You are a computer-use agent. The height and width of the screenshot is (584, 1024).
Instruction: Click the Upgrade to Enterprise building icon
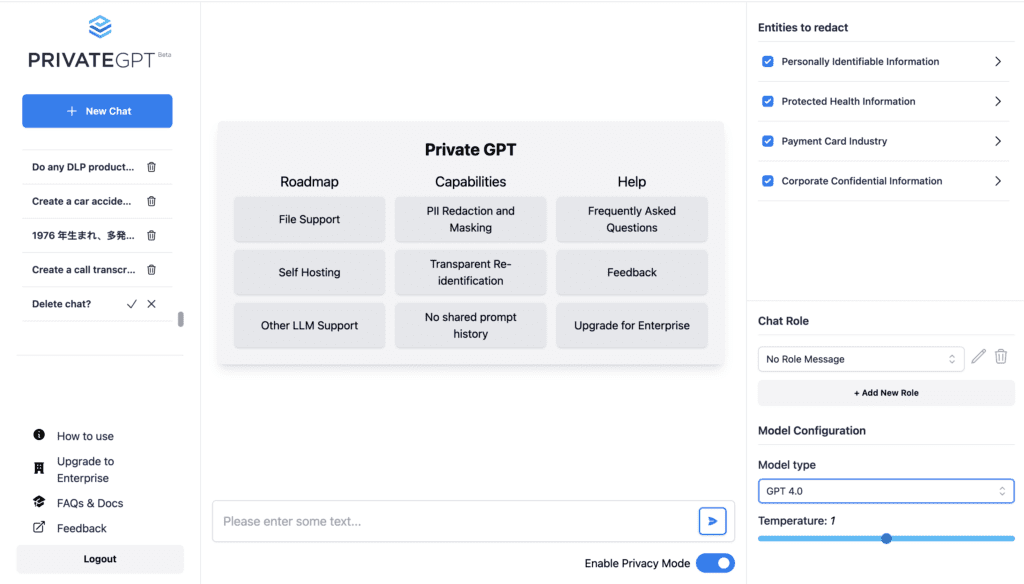(x=39, y=468)
